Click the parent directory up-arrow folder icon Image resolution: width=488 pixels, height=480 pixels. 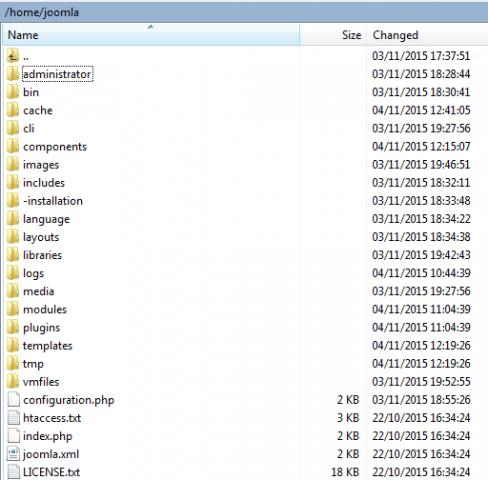pyautogui.click(x=13, y=56)
